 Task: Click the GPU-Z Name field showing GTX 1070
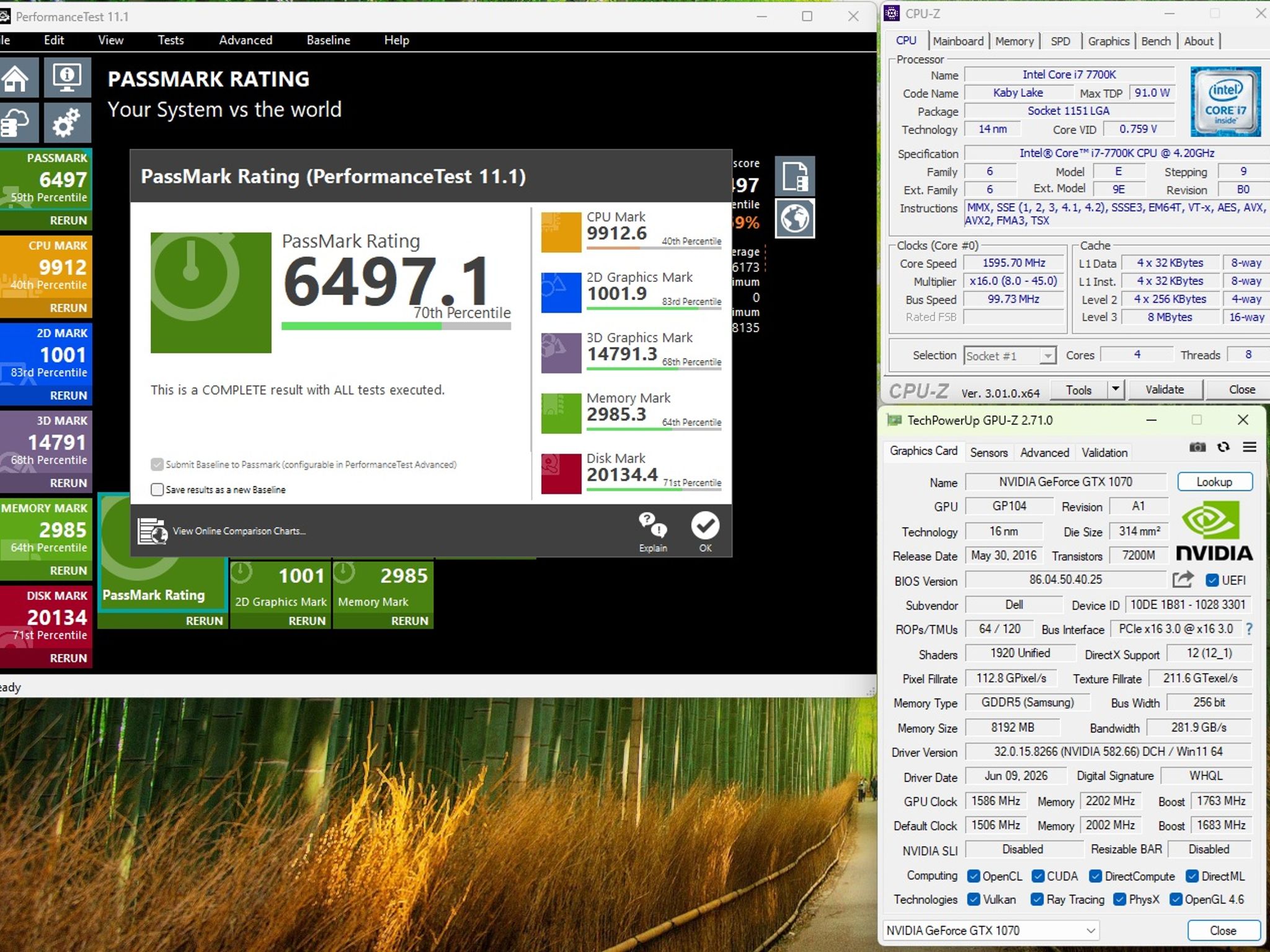point(1065,482)
